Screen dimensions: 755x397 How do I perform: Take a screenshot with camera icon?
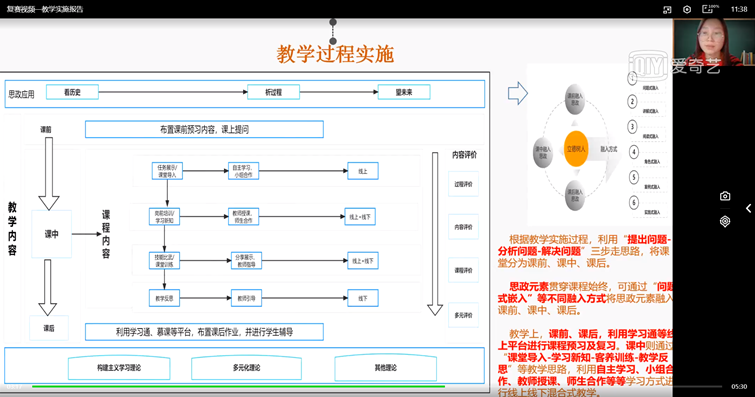pos(725,196)
